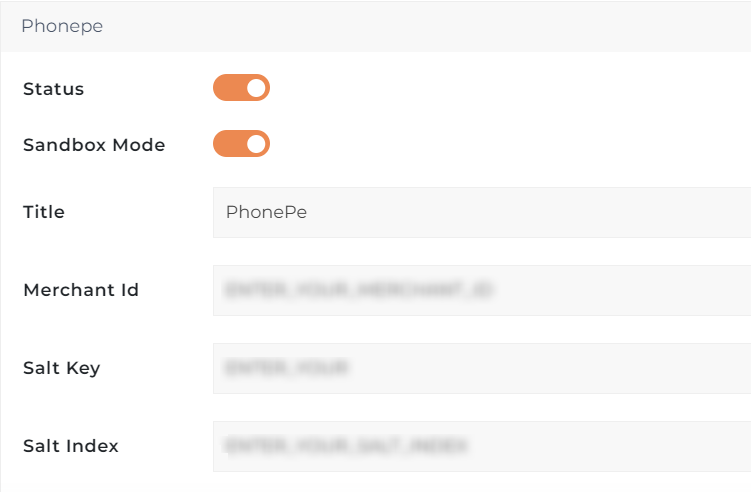Disable the Status toggle

click(x=241, y=88)
